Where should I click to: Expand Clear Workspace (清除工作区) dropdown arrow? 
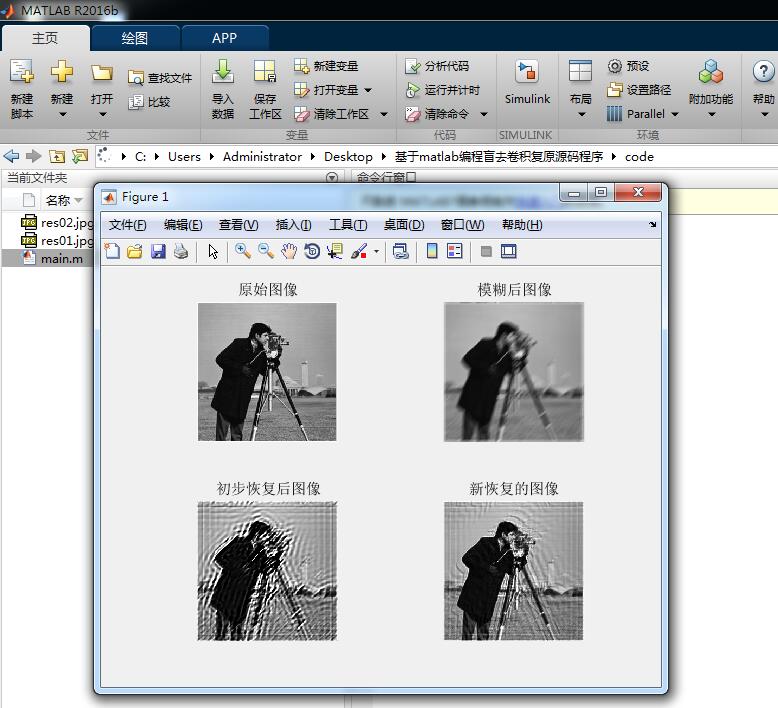[384, 115]
